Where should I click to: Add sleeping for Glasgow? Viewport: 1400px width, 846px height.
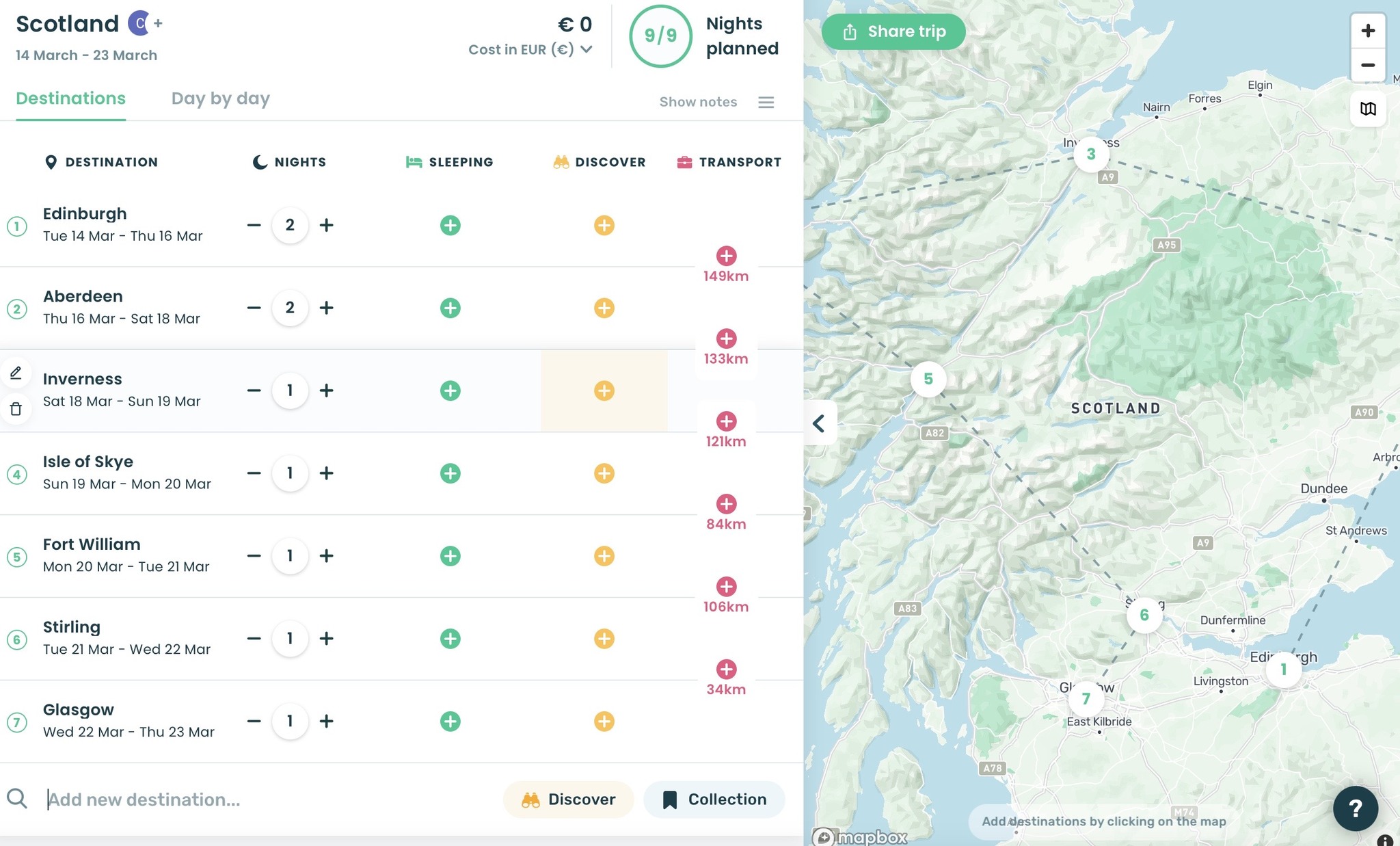coord(450,722)
